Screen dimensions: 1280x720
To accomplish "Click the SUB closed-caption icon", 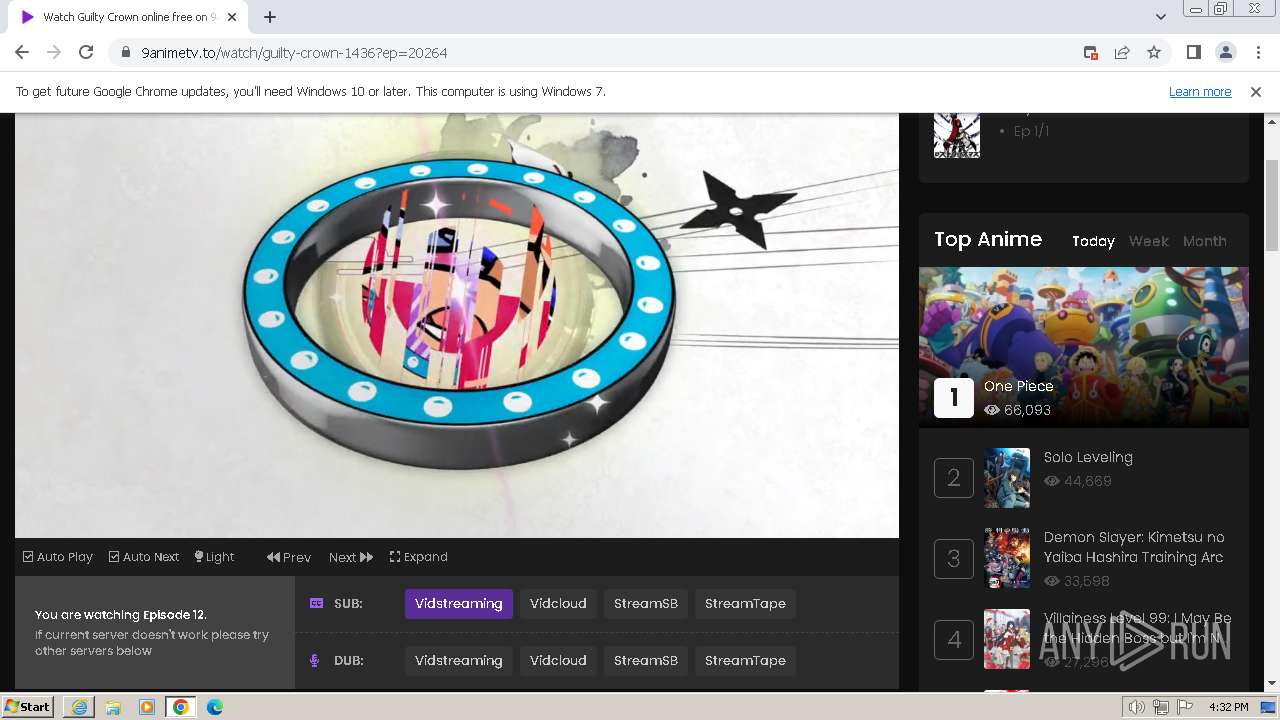I will [316, 604].
